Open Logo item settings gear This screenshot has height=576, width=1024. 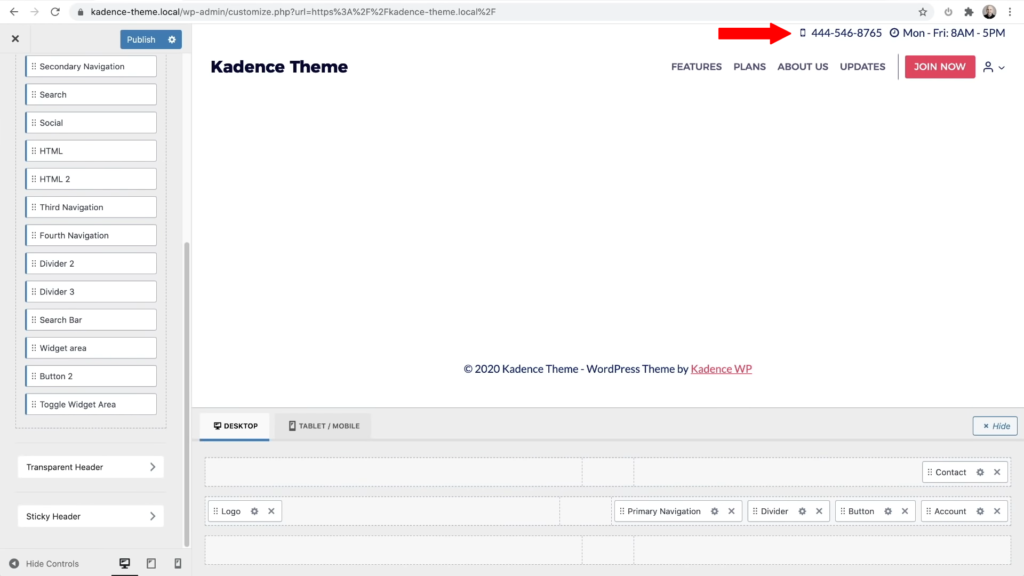pyautogui.click(x=255, y=511)
